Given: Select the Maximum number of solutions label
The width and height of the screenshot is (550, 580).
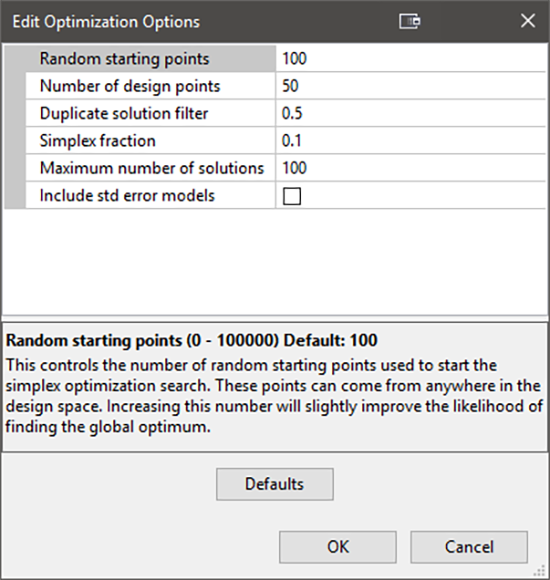Looking at the screenshot, I should tap(151, 168).
